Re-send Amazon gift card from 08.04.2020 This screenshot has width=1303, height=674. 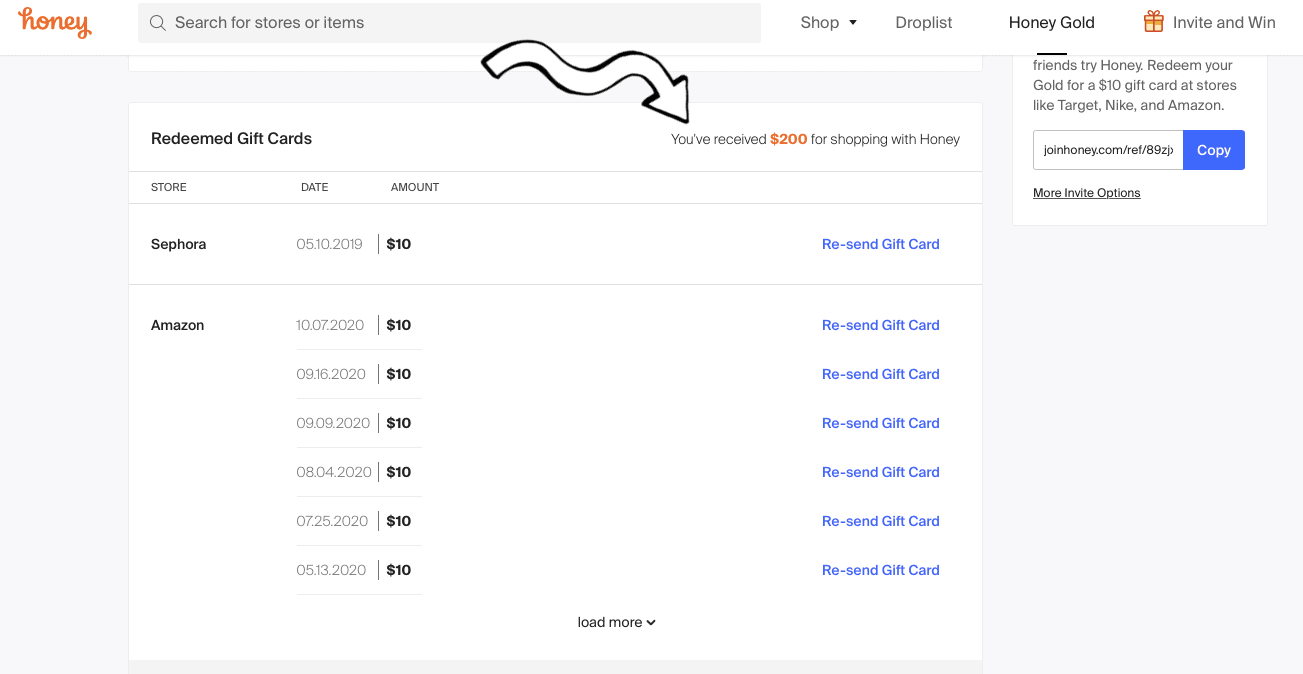pos(880,472)
